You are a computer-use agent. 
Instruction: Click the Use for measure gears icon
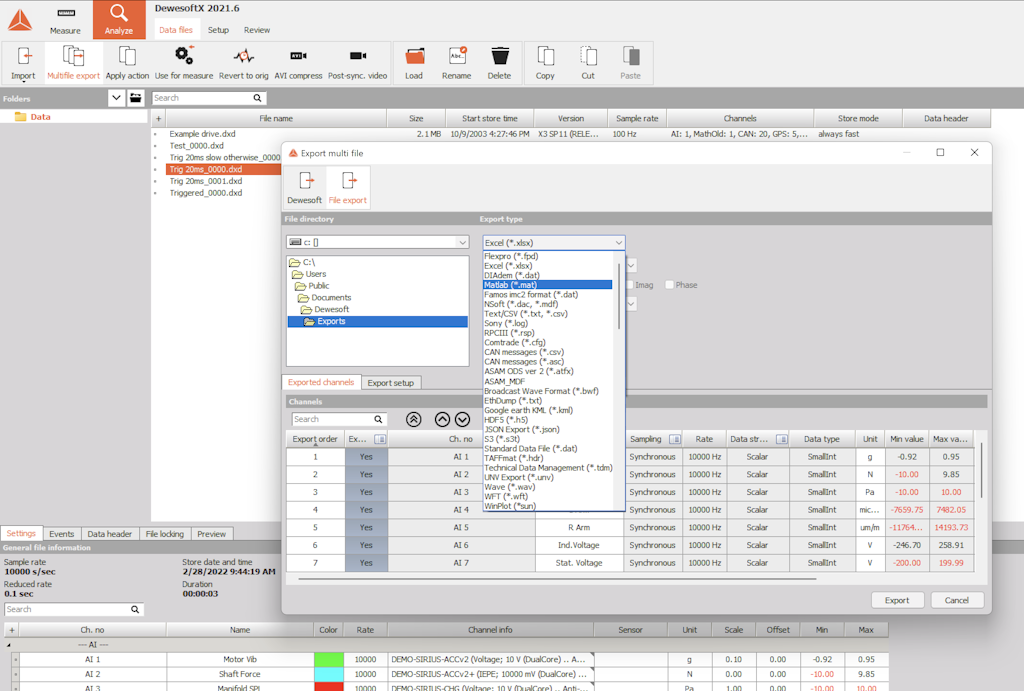tap(184, 56)
